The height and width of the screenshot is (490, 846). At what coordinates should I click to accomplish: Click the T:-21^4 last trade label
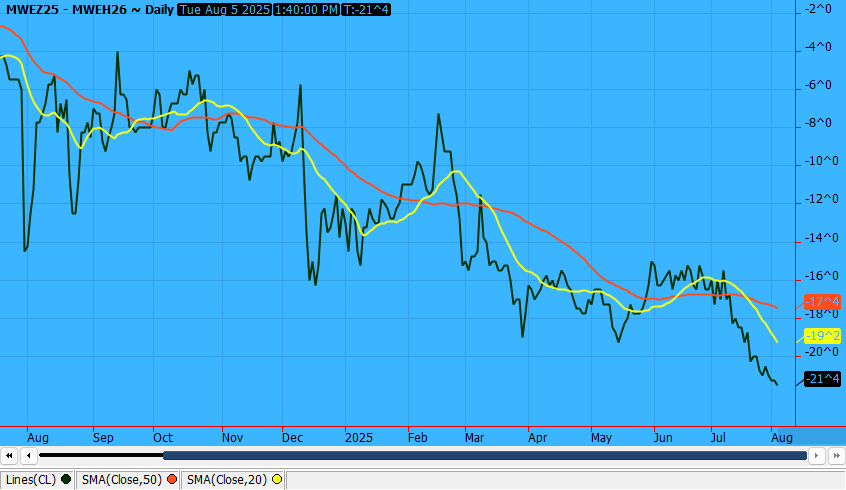point(366,9)
